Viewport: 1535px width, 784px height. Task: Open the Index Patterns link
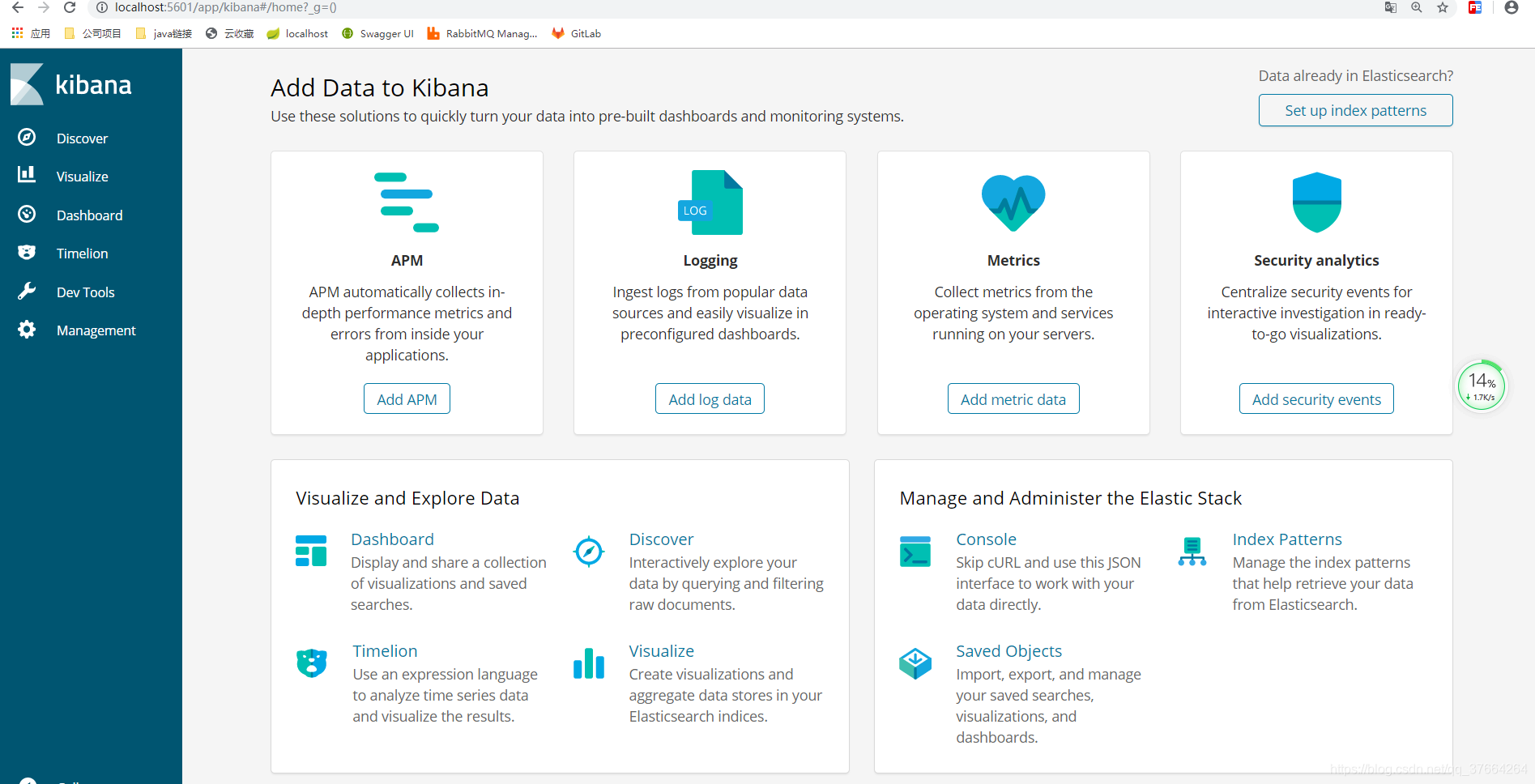tap(1286, 539)
